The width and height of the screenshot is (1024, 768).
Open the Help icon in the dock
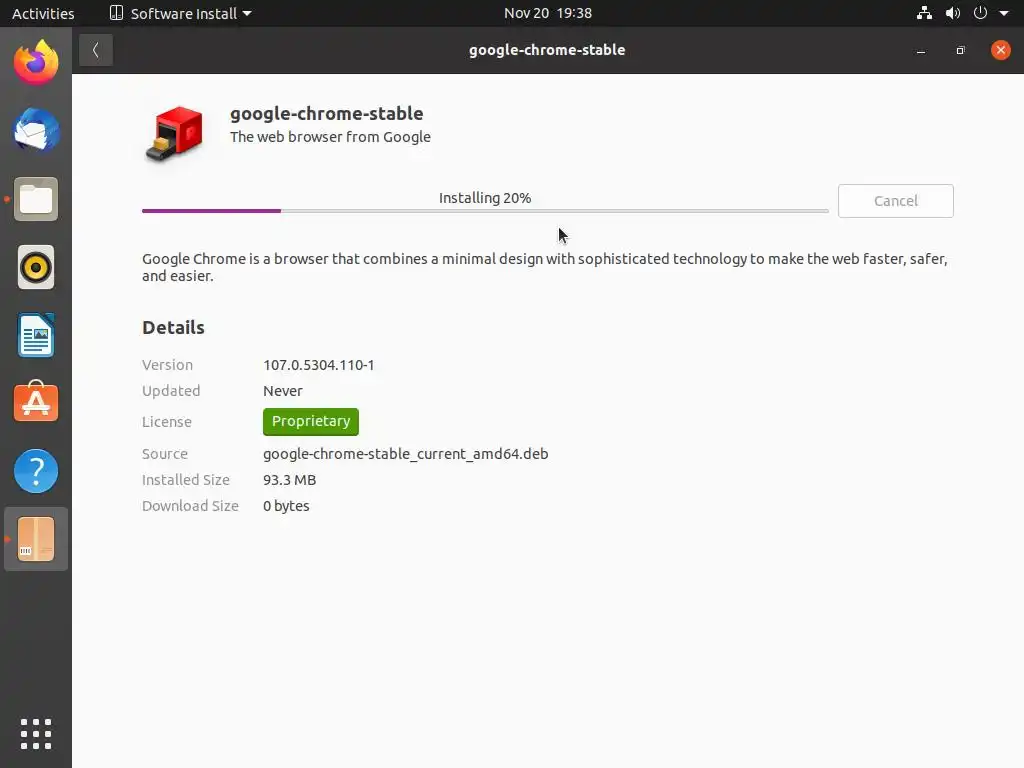coord(36,471)
